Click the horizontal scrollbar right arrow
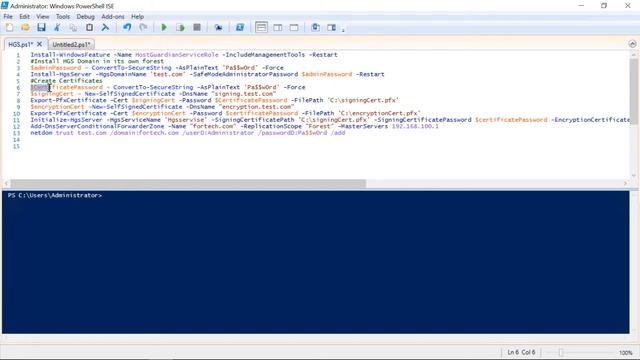Image resolution: width=640 pixels, height=360 pixels. [625, 183]
